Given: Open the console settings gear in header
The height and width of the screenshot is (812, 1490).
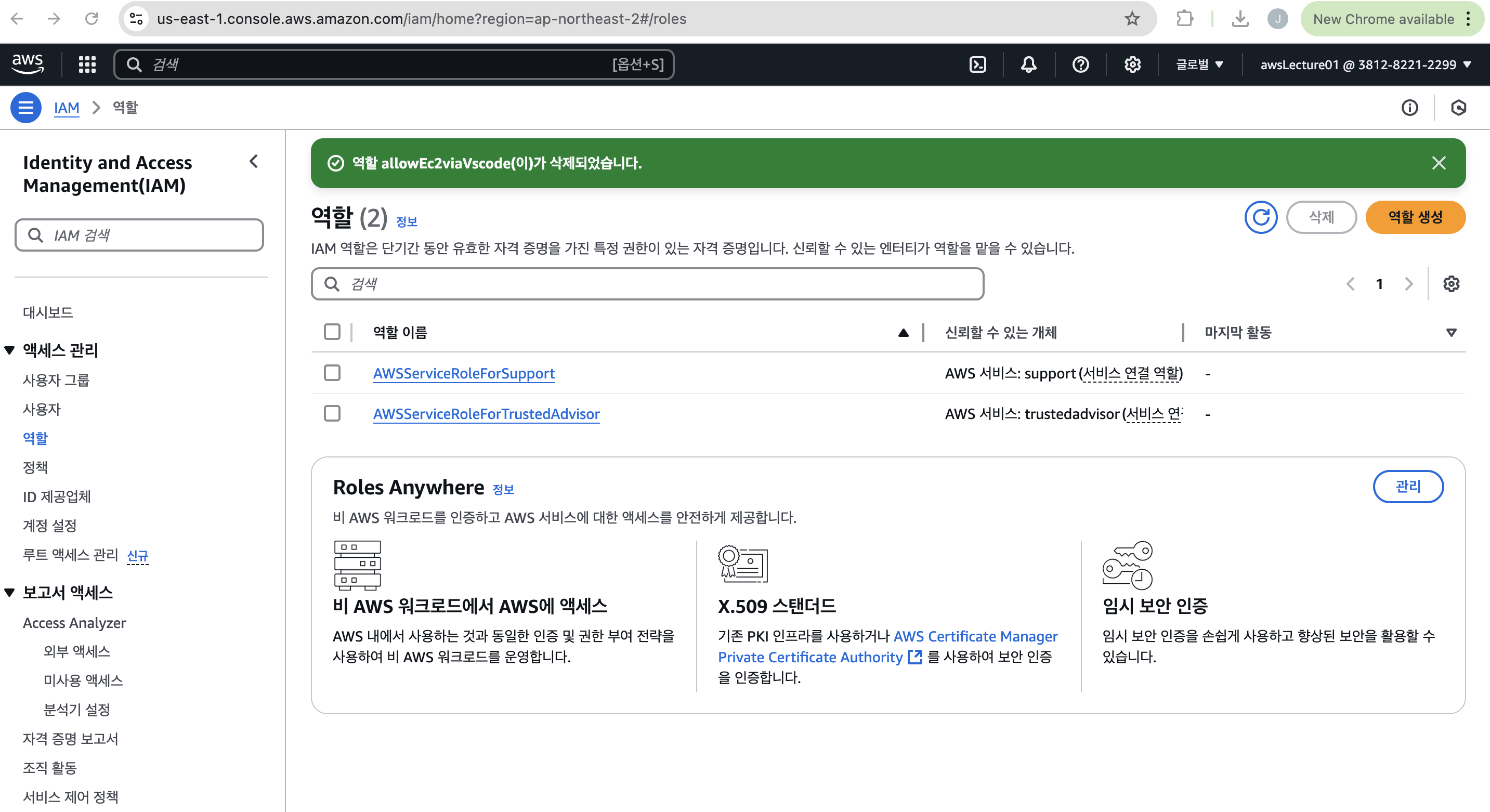Looking at the screenshot, I should tap(1132, 64).
